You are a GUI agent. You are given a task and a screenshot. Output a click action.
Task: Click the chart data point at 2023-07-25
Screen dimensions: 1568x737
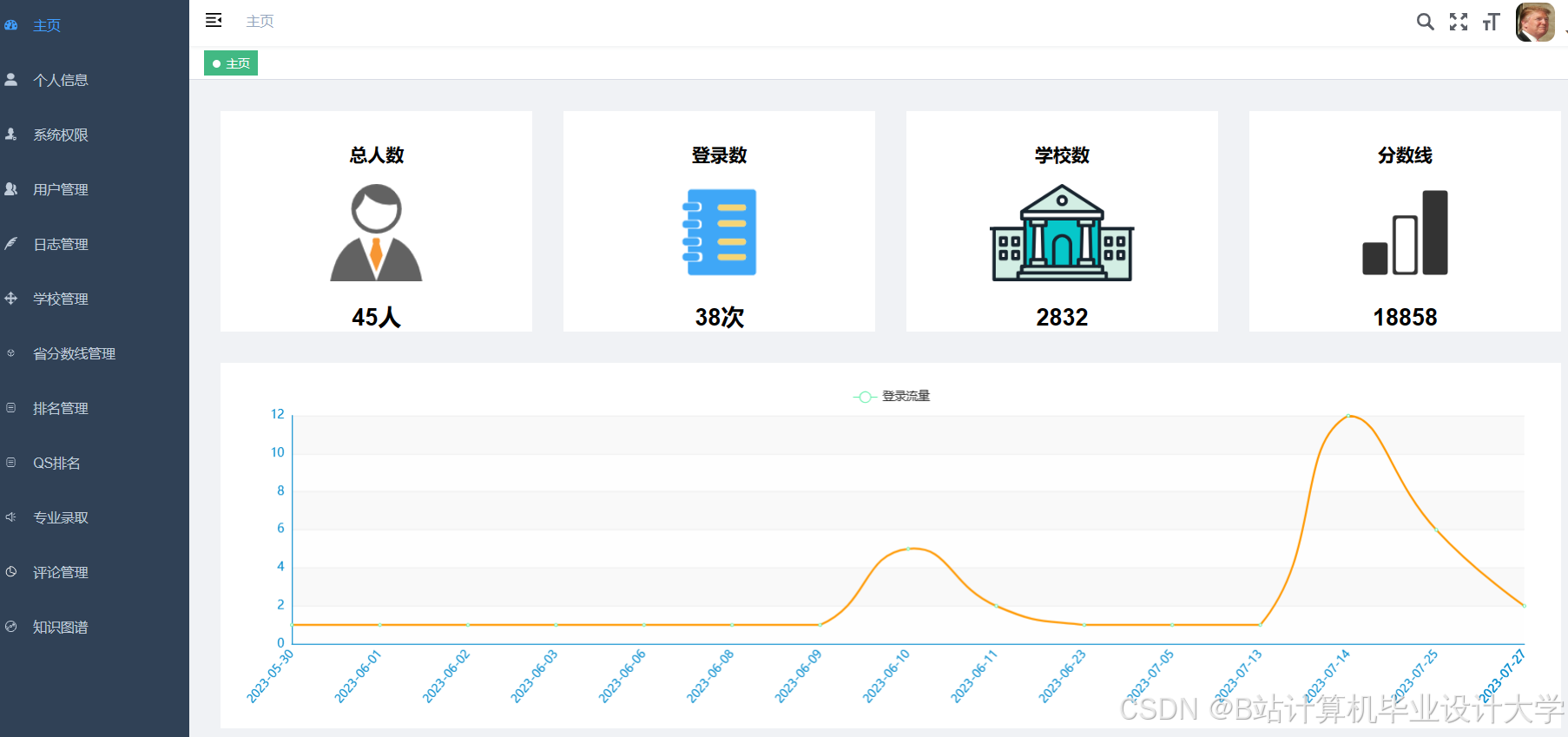tap(1436, 530)
